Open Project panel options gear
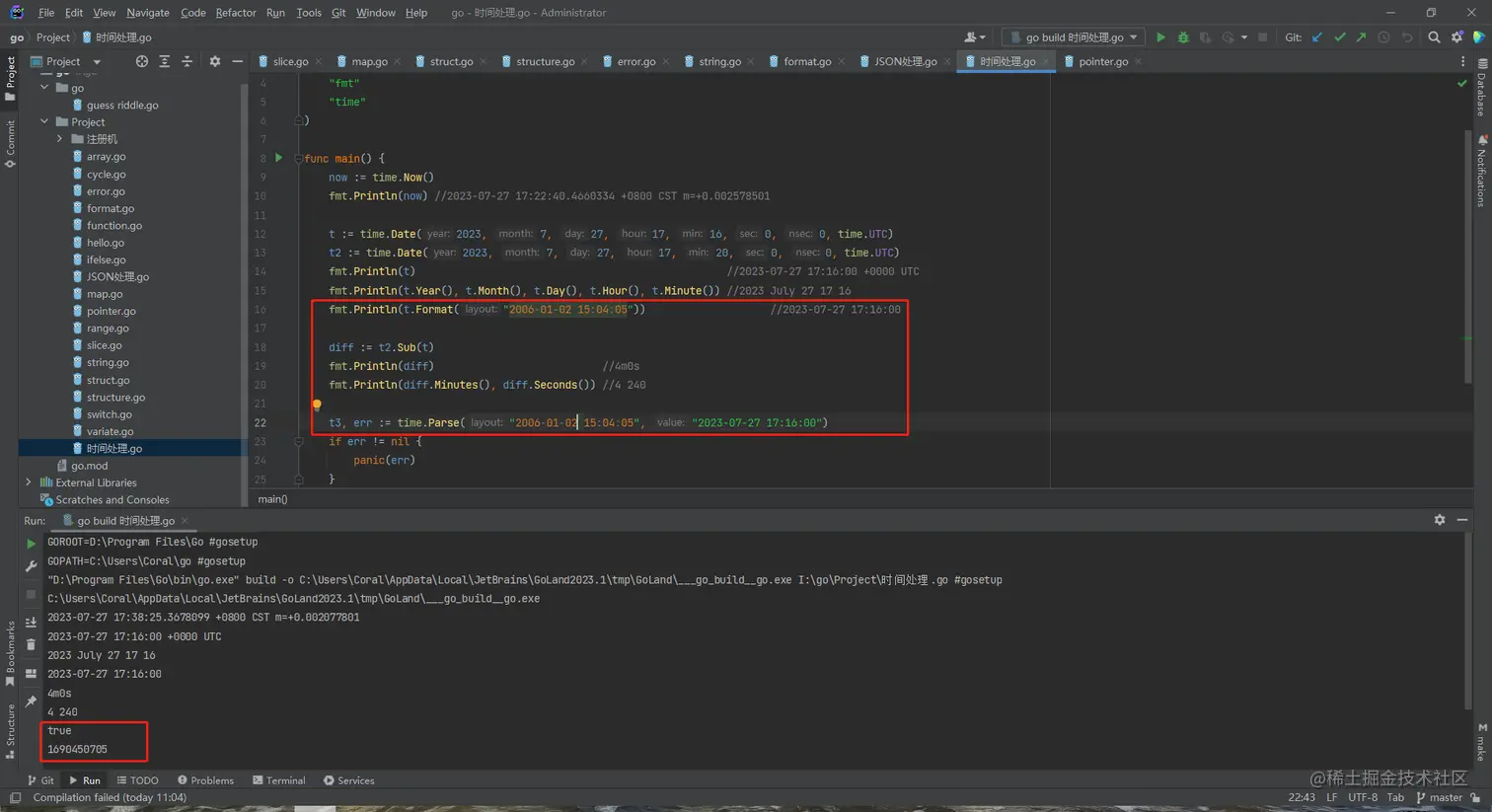Screen dimensions: 1492x812 point(215,61)
